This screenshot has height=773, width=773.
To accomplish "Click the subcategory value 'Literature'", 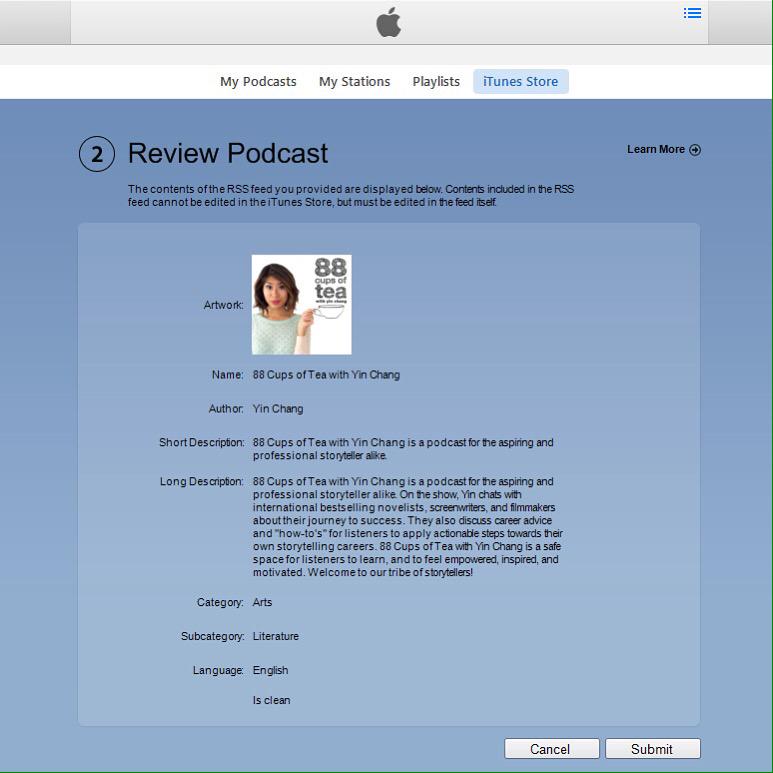I will click(276, 636).
